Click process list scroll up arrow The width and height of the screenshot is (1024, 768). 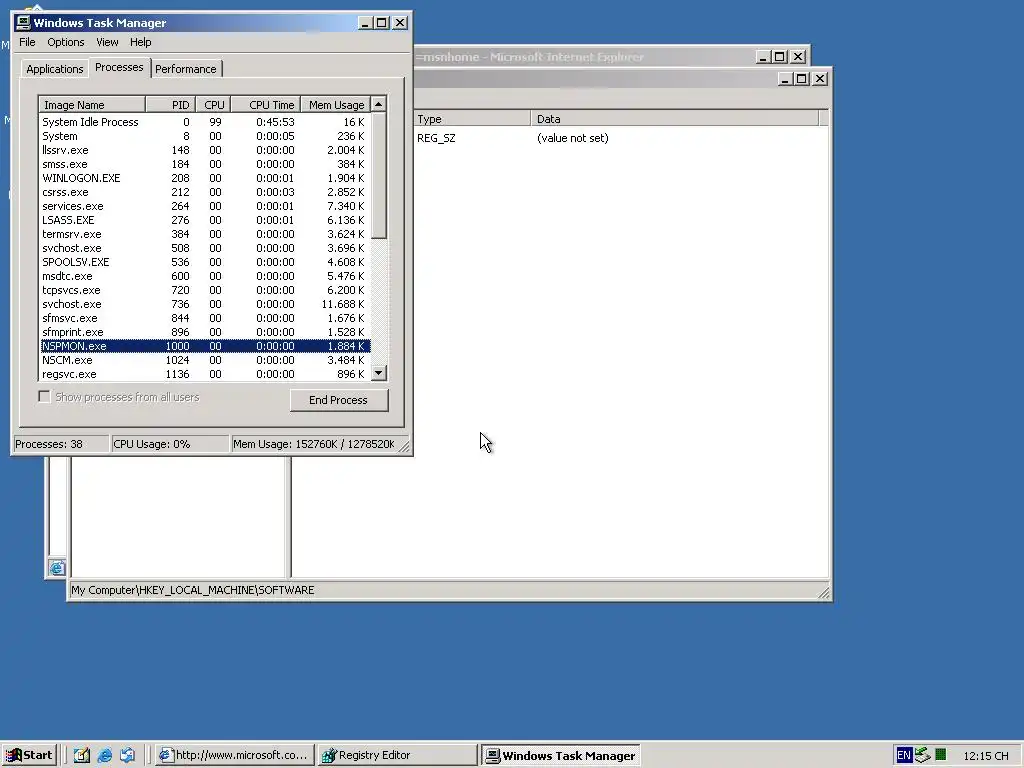click(x=379, y=104)
